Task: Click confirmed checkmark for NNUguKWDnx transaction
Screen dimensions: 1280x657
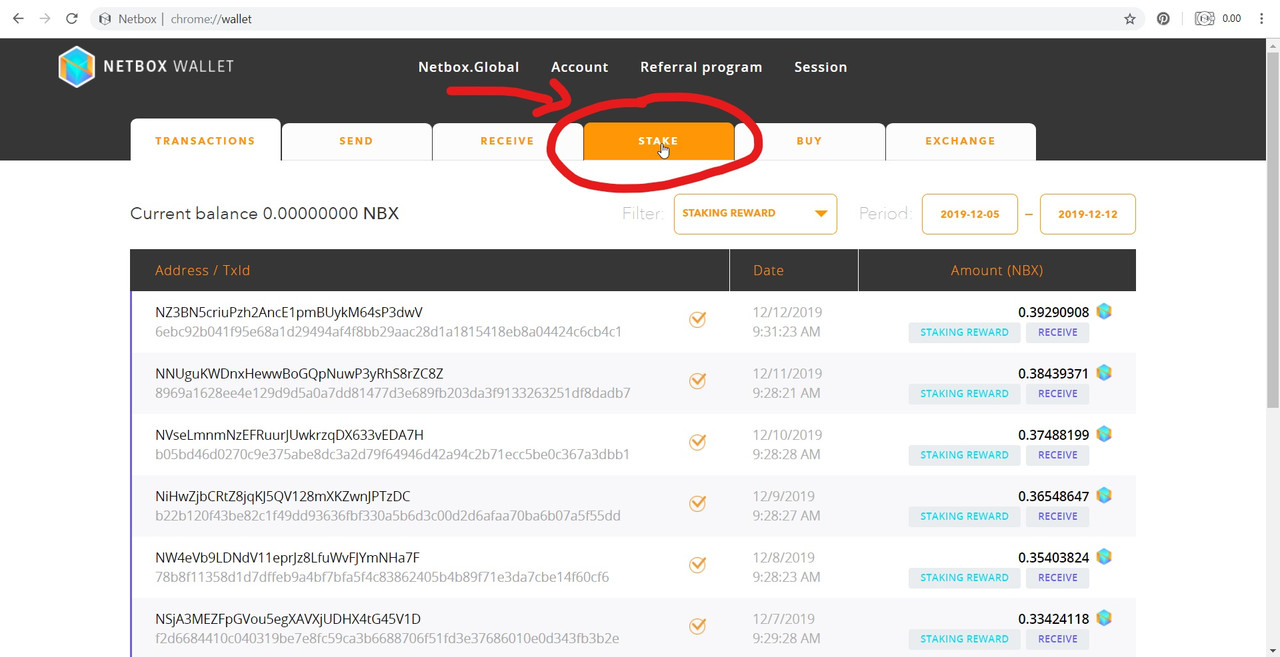Action: coord(698,381)
